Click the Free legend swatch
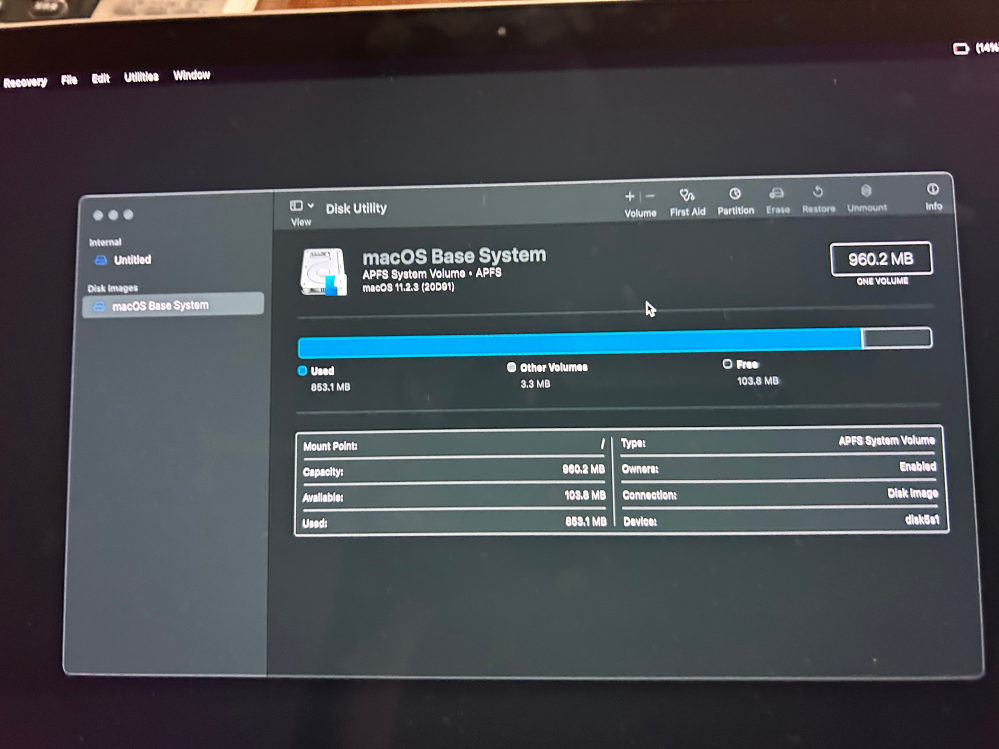999x749 pixels. (727, 364)
